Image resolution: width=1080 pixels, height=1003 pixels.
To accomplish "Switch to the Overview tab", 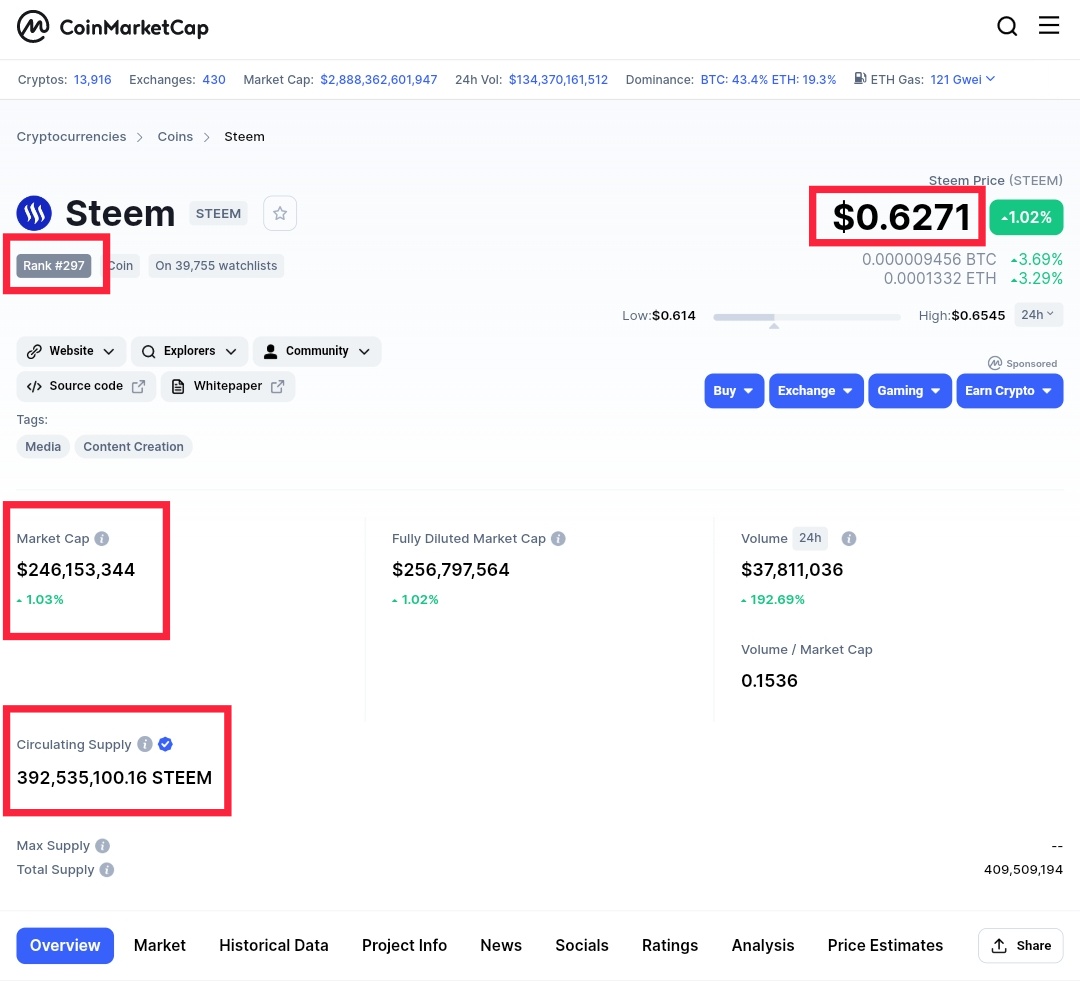I will pyautogui.click(x=65, y=945).
